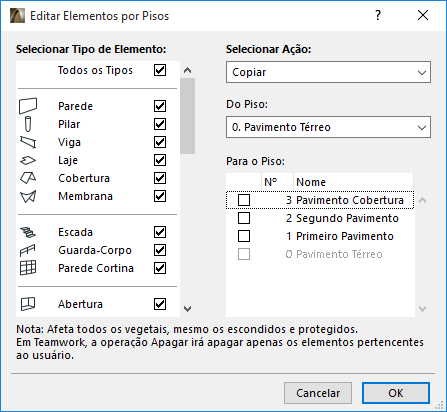The image size is (447, 412).
Task: Click the Guarda-Corpo railing icon
Action: coord(28,250)
